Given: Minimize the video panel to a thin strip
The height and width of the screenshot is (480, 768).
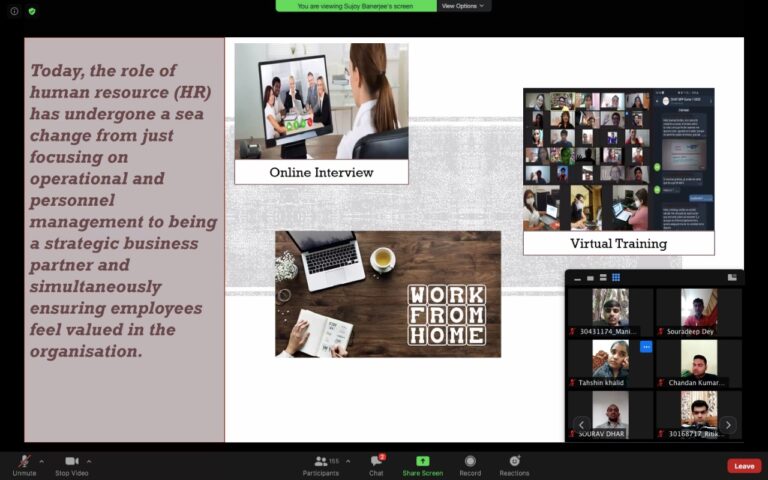Looking at the screenshot, I should point(576,277).
